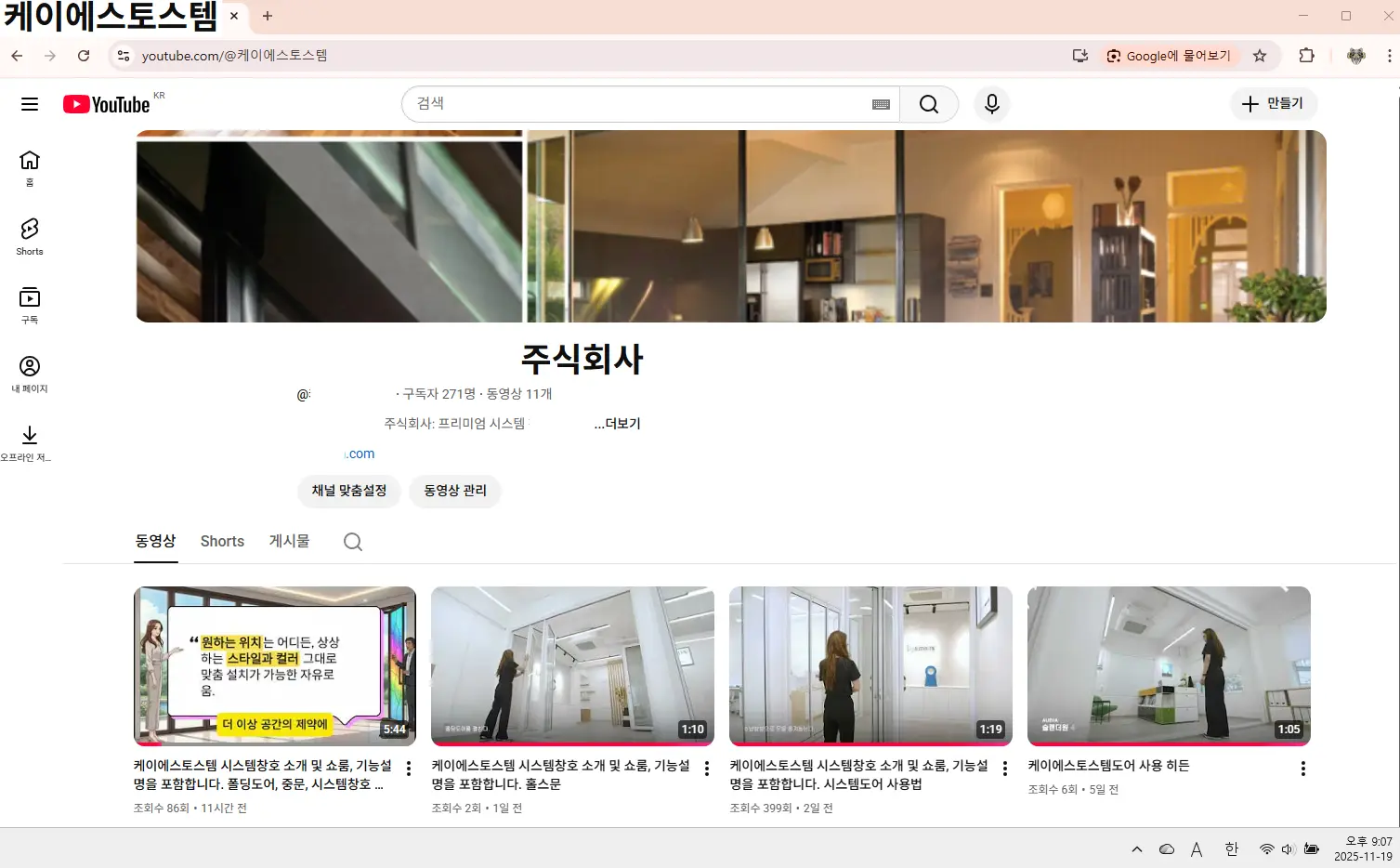
Task: Switch to the Shorts tab
Action: click(221, 541)
